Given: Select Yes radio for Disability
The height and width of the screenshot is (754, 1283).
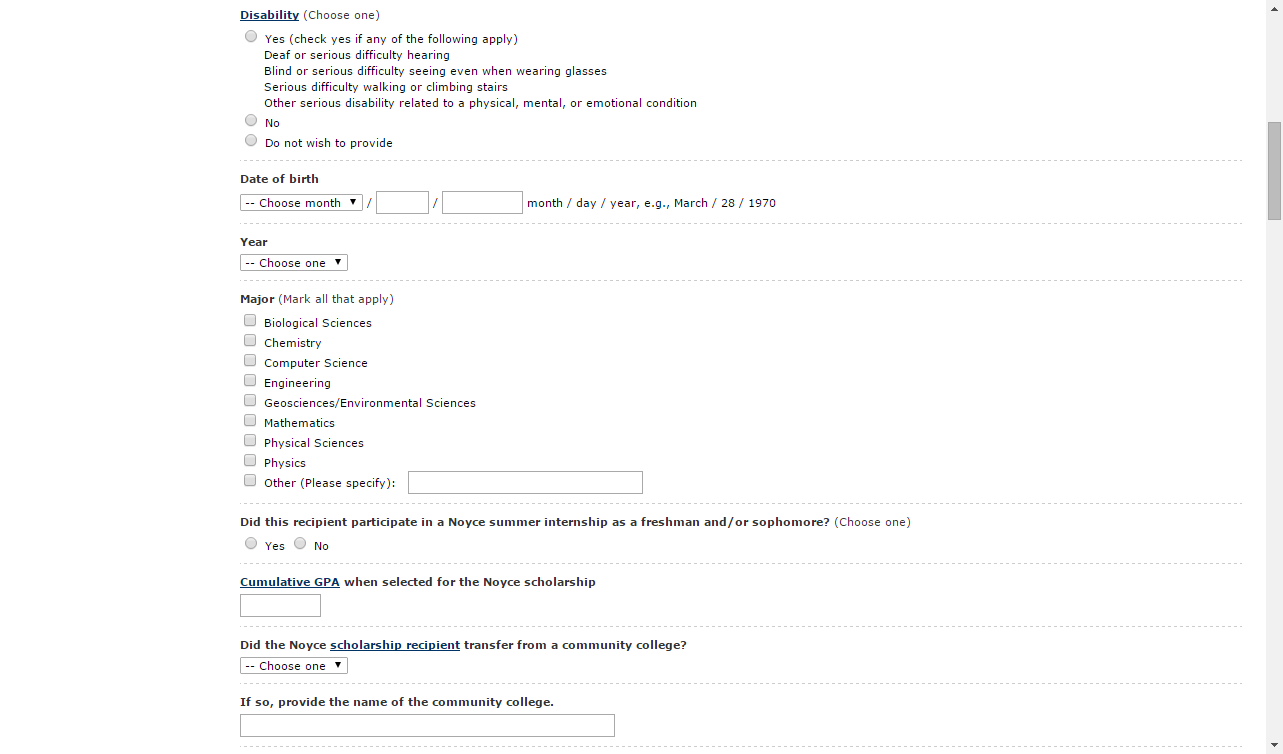Looking at the screenshot, I should point(251,37).
